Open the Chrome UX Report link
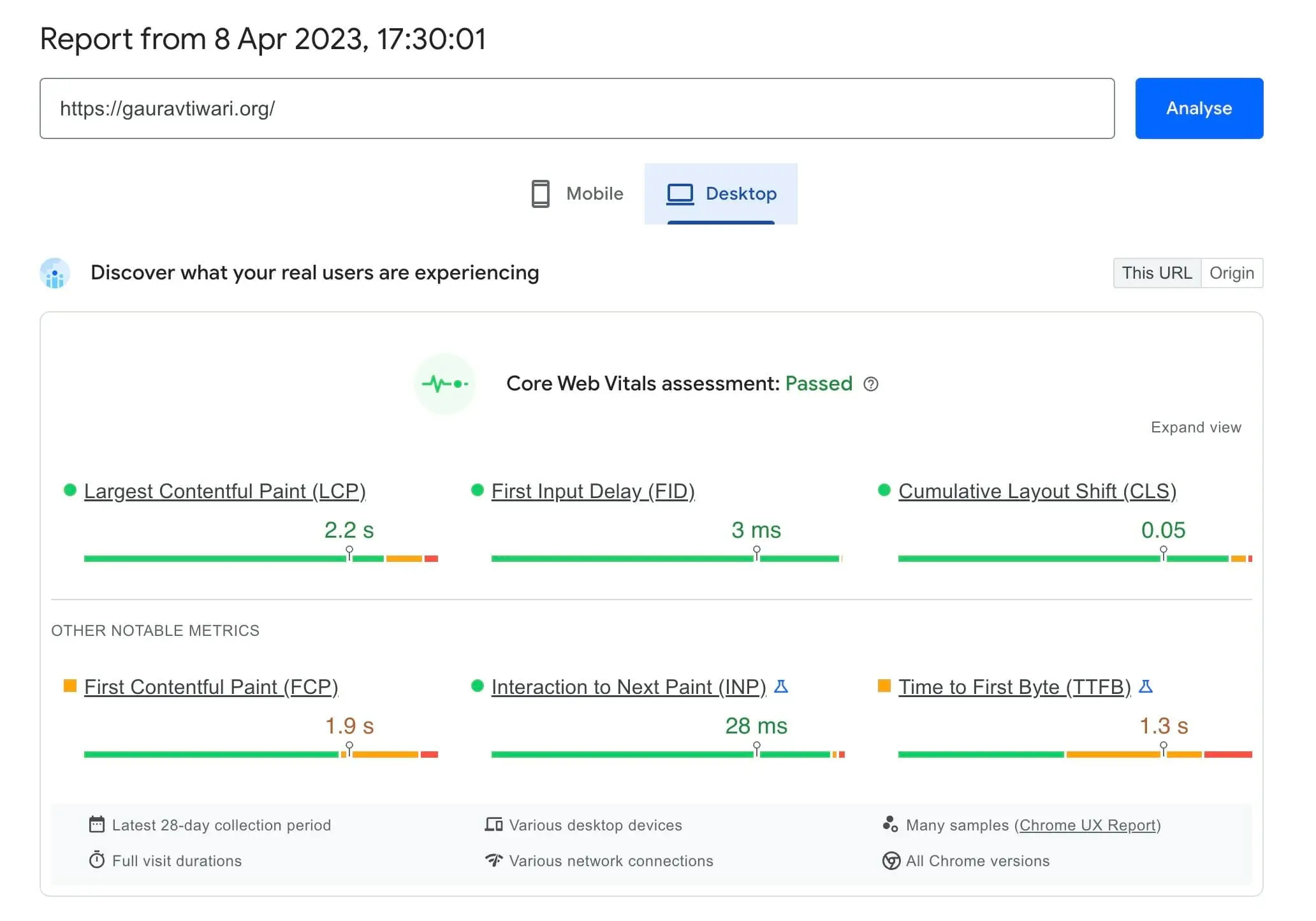The height and width of the screenshot is (921, 1316). pyautogui.click(x=1088, y=825)
